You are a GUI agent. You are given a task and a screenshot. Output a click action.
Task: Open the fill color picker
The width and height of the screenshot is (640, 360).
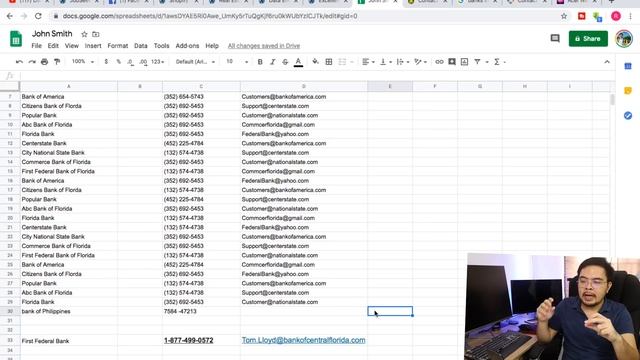point(316,62)
